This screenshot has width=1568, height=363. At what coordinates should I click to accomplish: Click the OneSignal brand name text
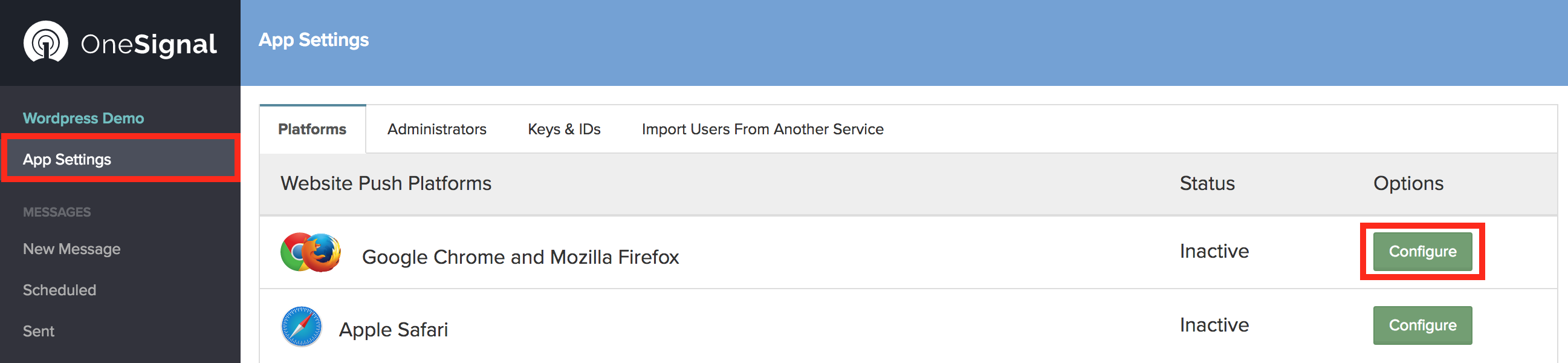coord(149,44)
